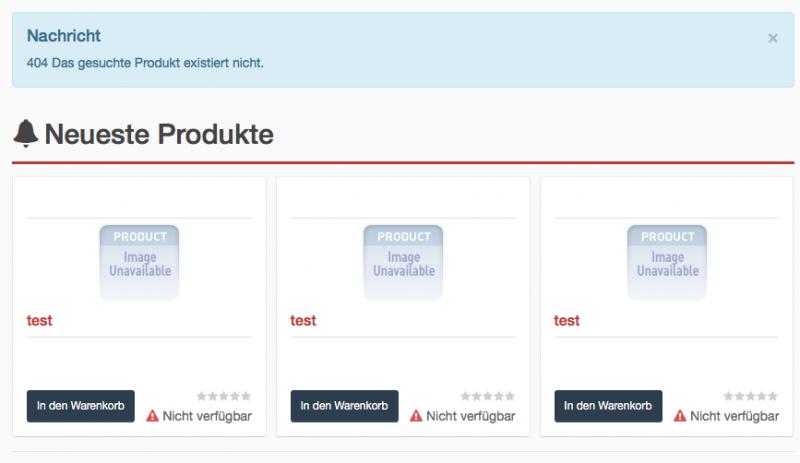Viewport: 800px width, 463px height.
Task: Click the second product's placeholder image
Action: tap(403, 262)
